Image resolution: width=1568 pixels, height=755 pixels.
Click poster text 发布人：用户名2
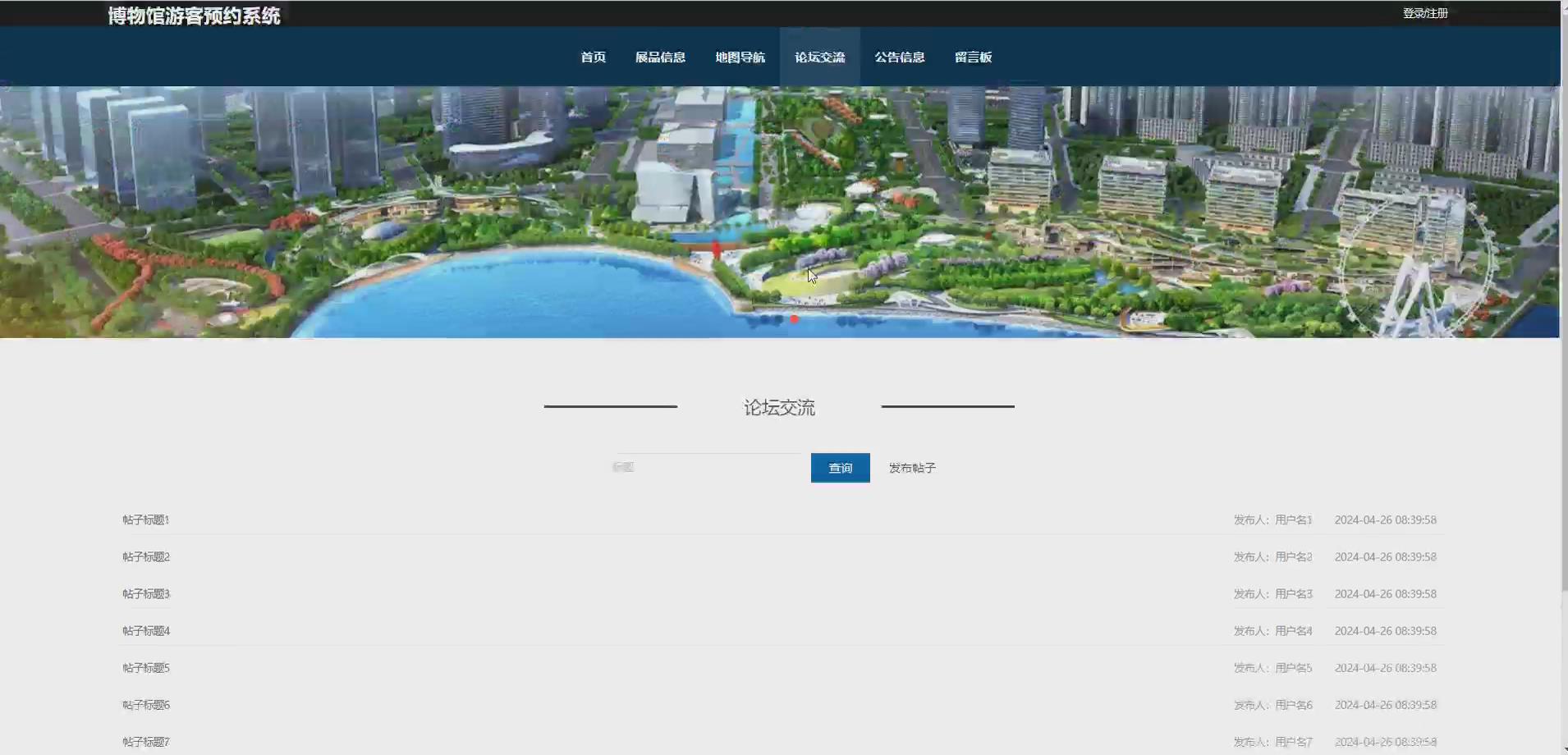(x=1272, y=556)
